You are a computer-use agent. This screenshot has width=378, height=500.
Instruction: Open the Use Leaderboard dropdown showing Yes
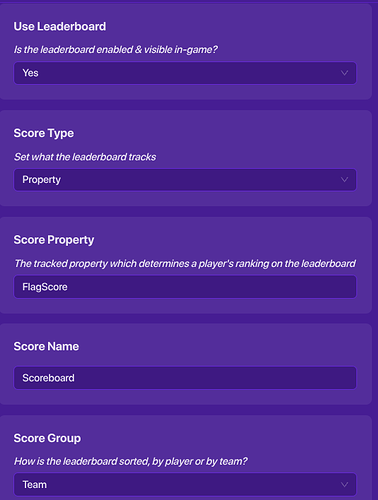point(185,73)
